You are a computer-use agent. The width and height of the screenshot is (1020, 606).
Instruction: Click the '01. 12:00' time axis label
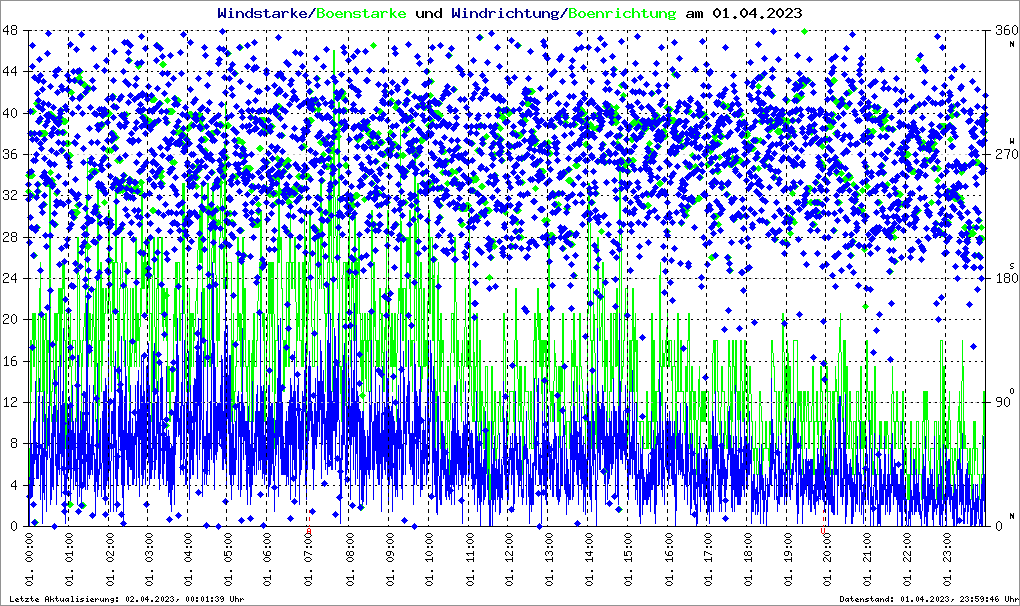click(508, 559)
